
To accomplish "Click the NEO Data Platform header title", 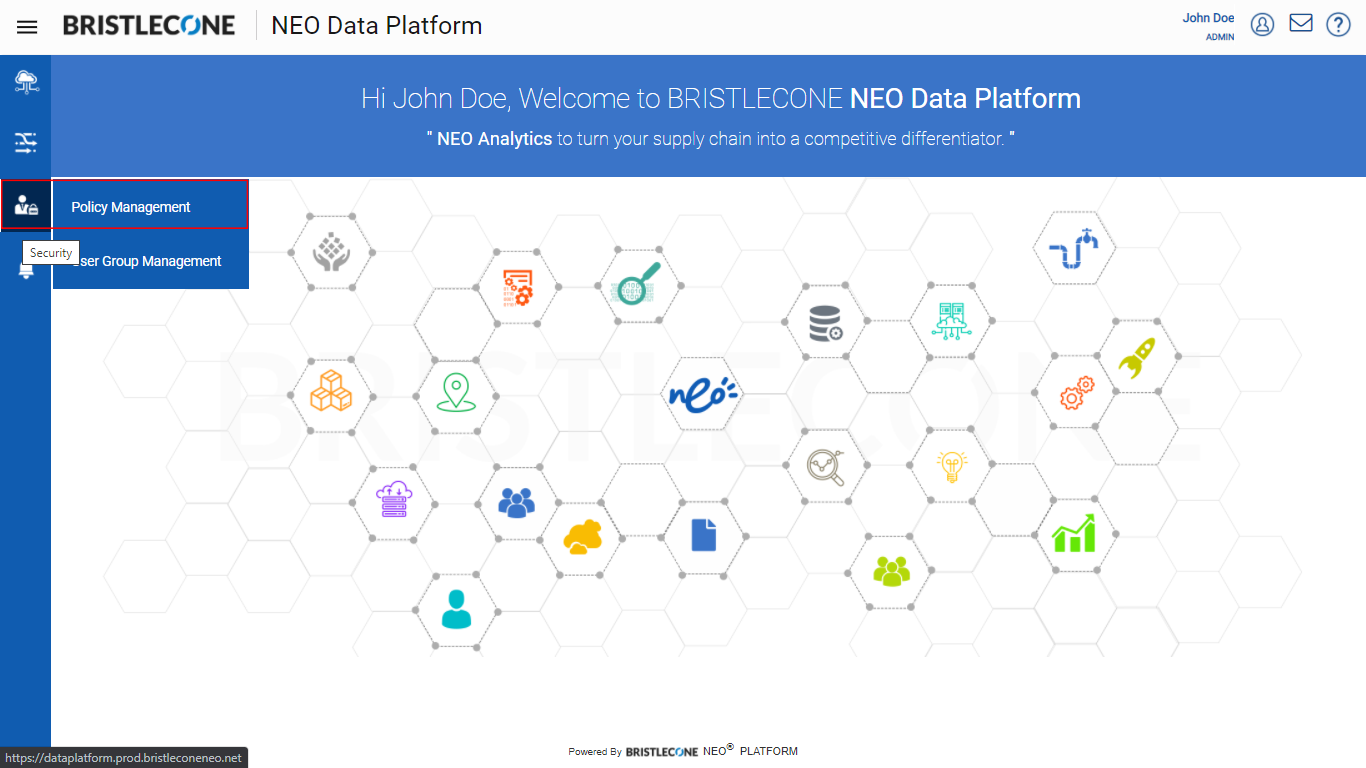I will (377, 26).
